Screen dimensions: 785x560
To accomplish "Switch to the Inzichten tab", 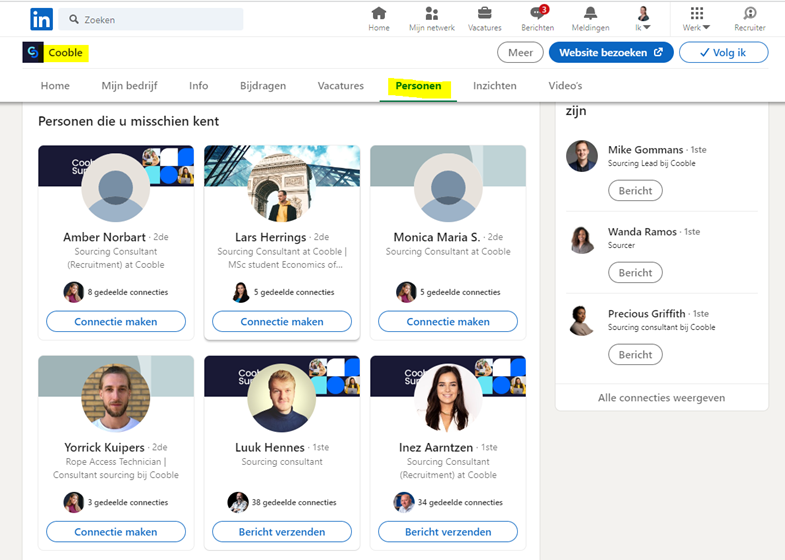I will click(x=495, y=86).
